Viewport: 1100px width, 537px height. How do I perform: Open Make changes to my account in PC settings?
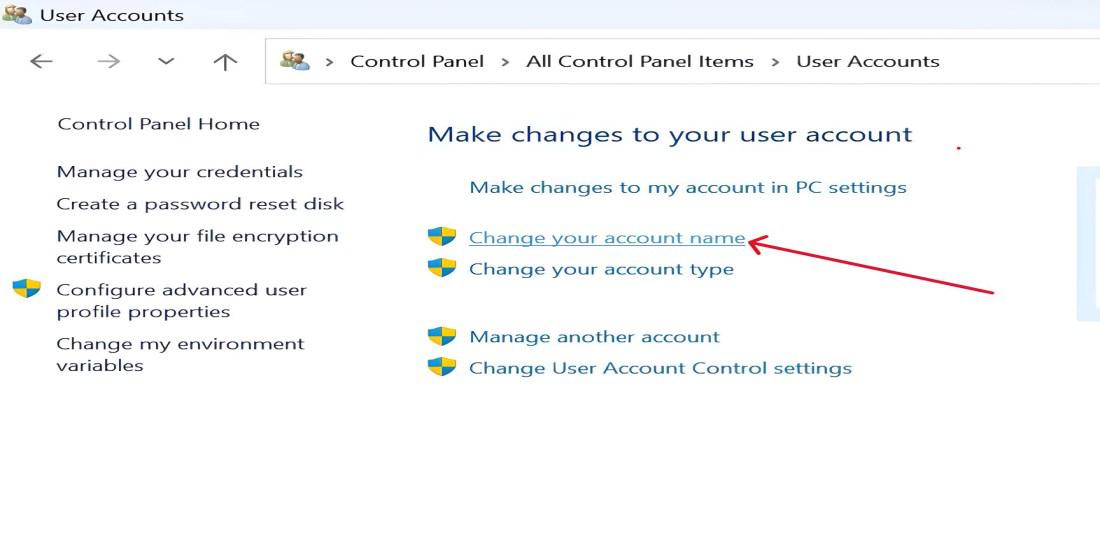pos(688,187)
